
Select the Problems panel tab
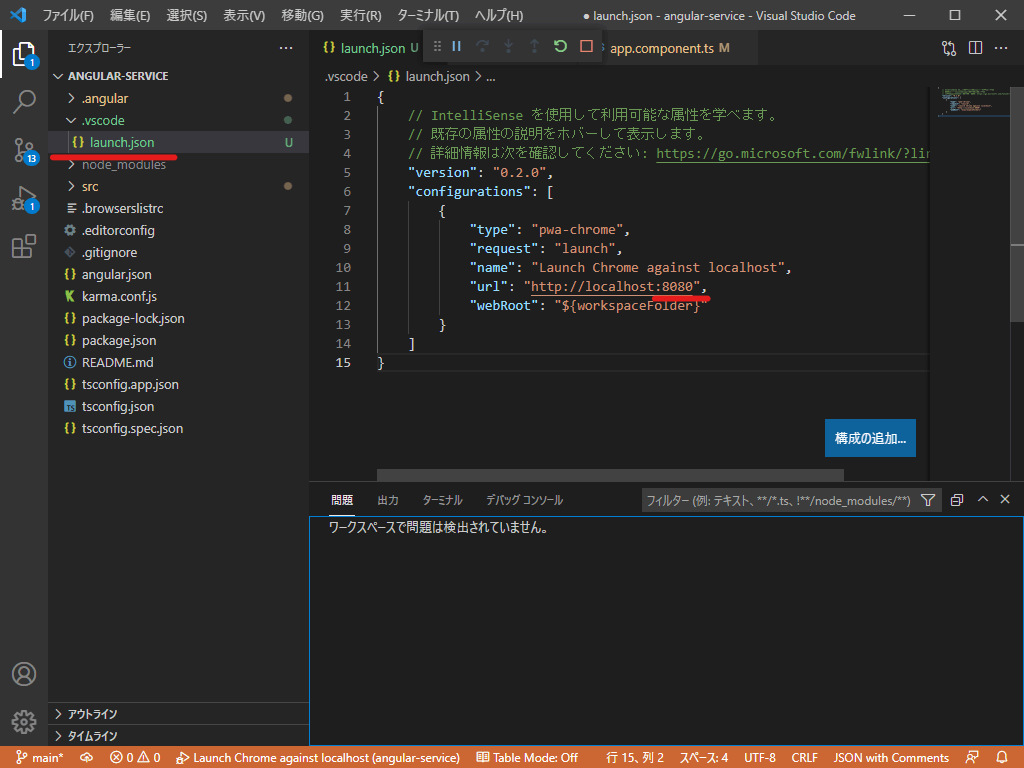click(x=342, y=500)
